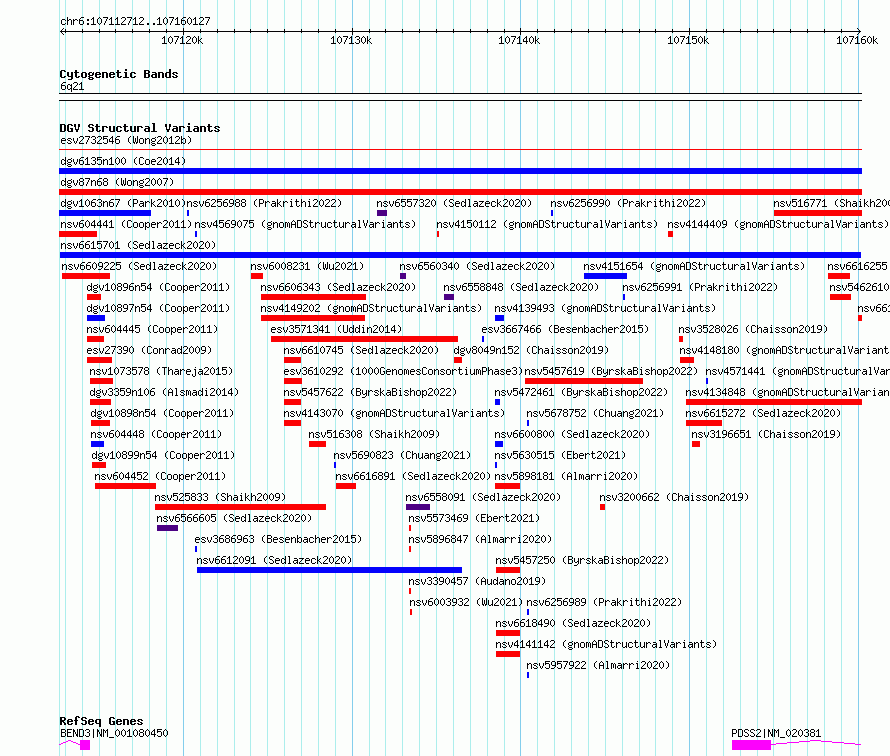Click the nsv4151654 (gnomADStructuralVariants) label
The image size is (890, 756).
pyautogui.click(x=694, y=266)
